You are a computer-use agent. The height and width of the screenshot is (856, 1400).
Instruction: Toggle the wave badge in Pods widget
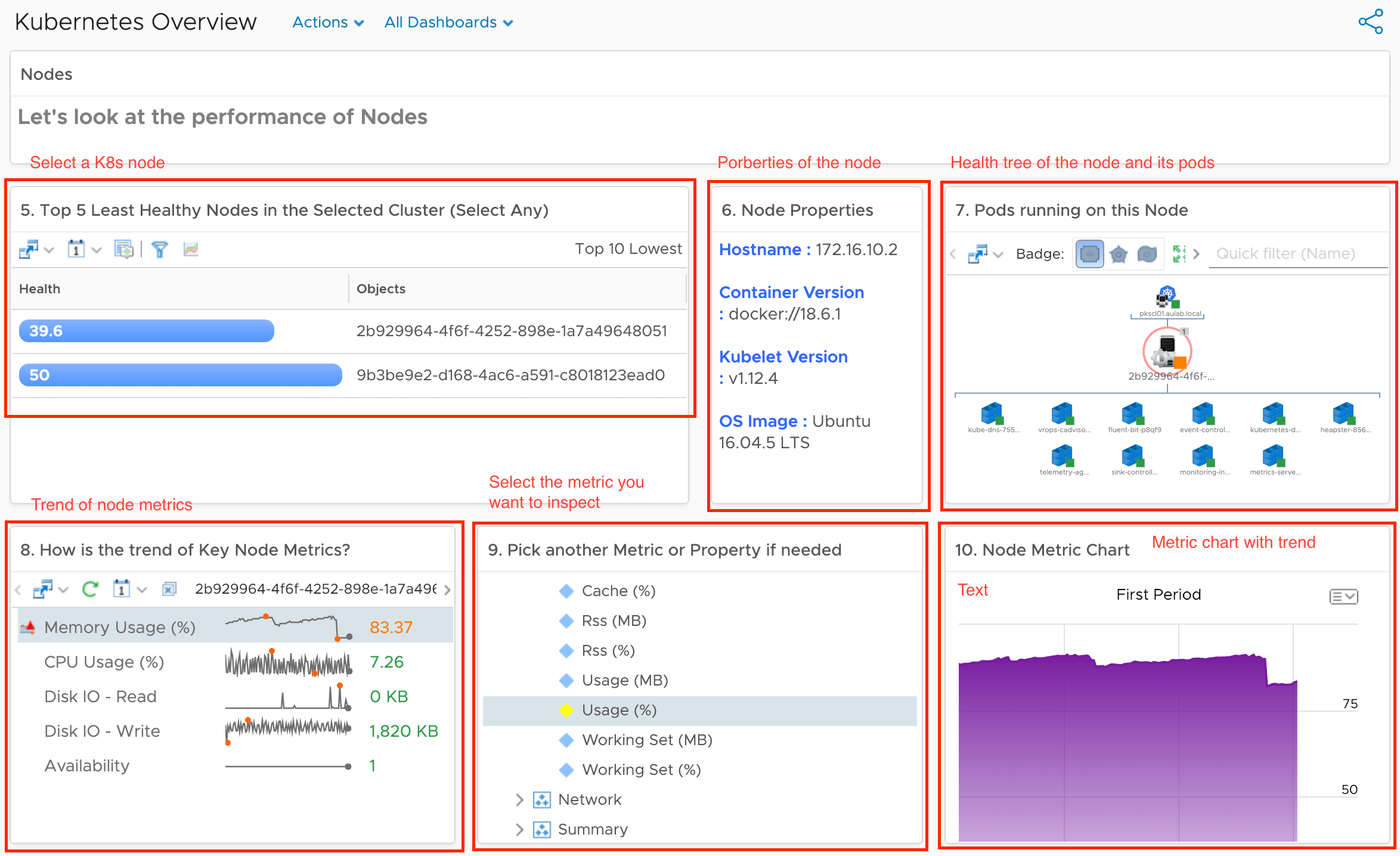[1148, 253]
